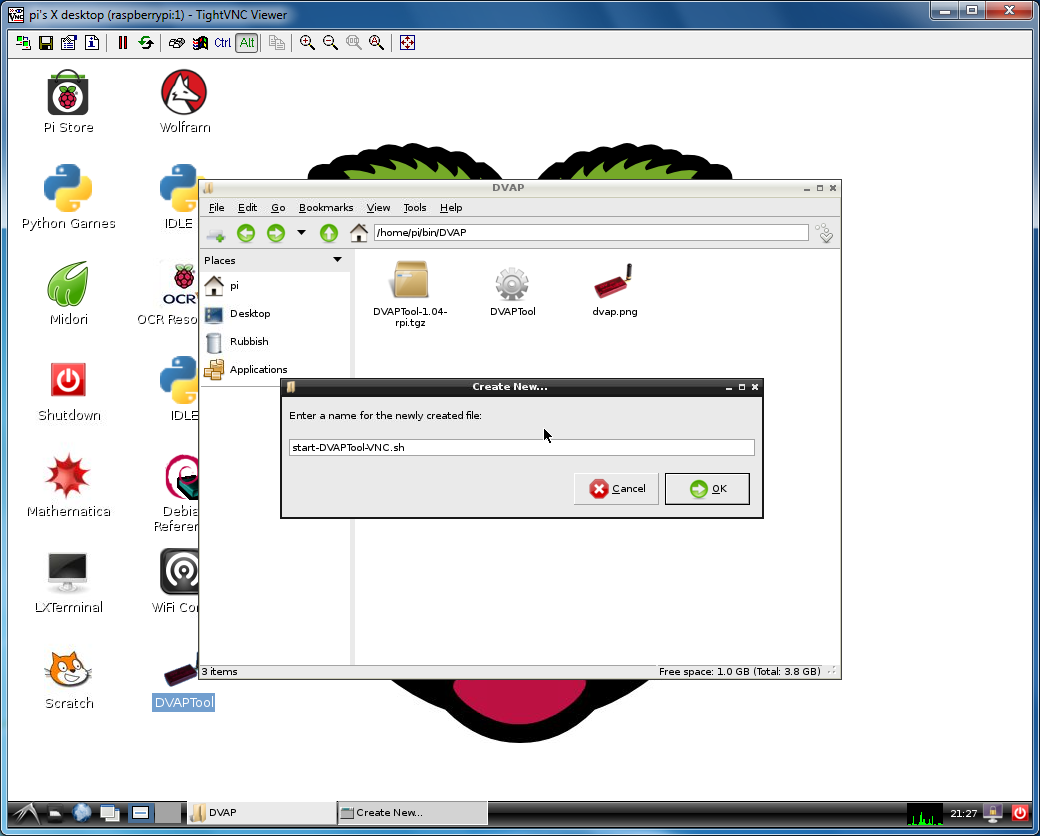Click the Zoom auto magnifier icon
Screen dimensions: 1040x836
376,42
